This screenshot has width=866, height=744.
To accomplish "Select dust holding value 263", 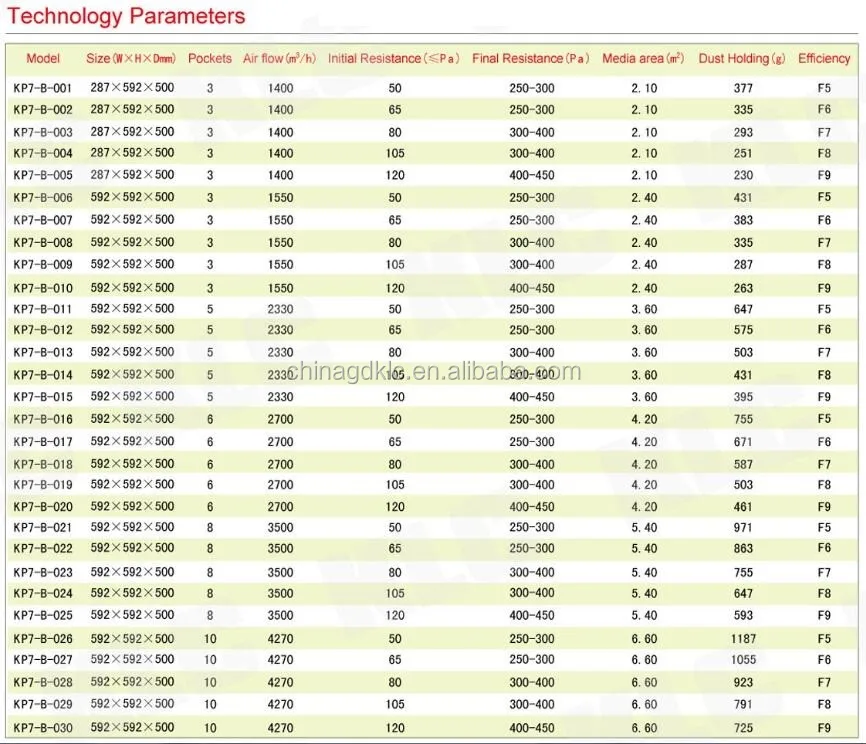I will coord(743,288).
